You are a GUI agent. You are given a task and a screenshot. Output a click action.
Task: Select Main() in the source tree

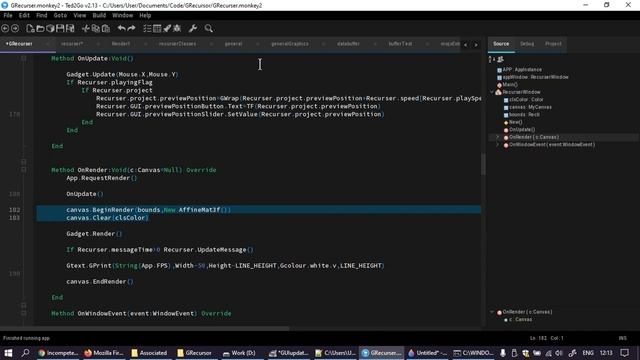(x=509, y=84)
